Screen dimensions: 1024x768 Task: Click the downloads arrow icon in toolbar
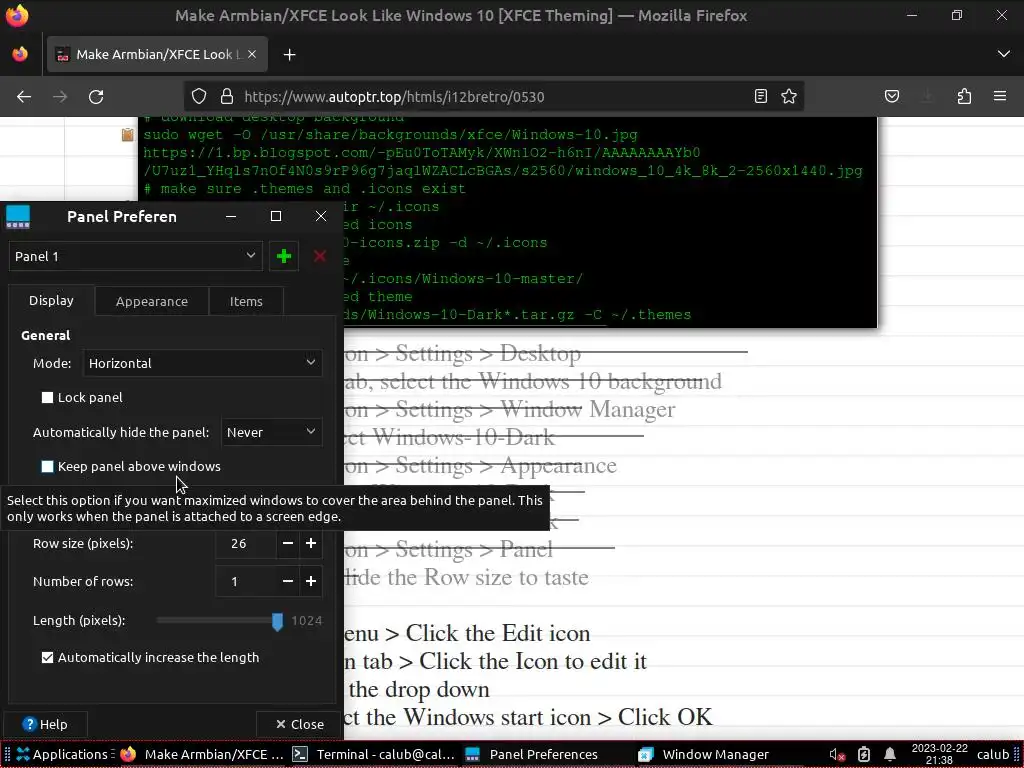pos(927,97)
